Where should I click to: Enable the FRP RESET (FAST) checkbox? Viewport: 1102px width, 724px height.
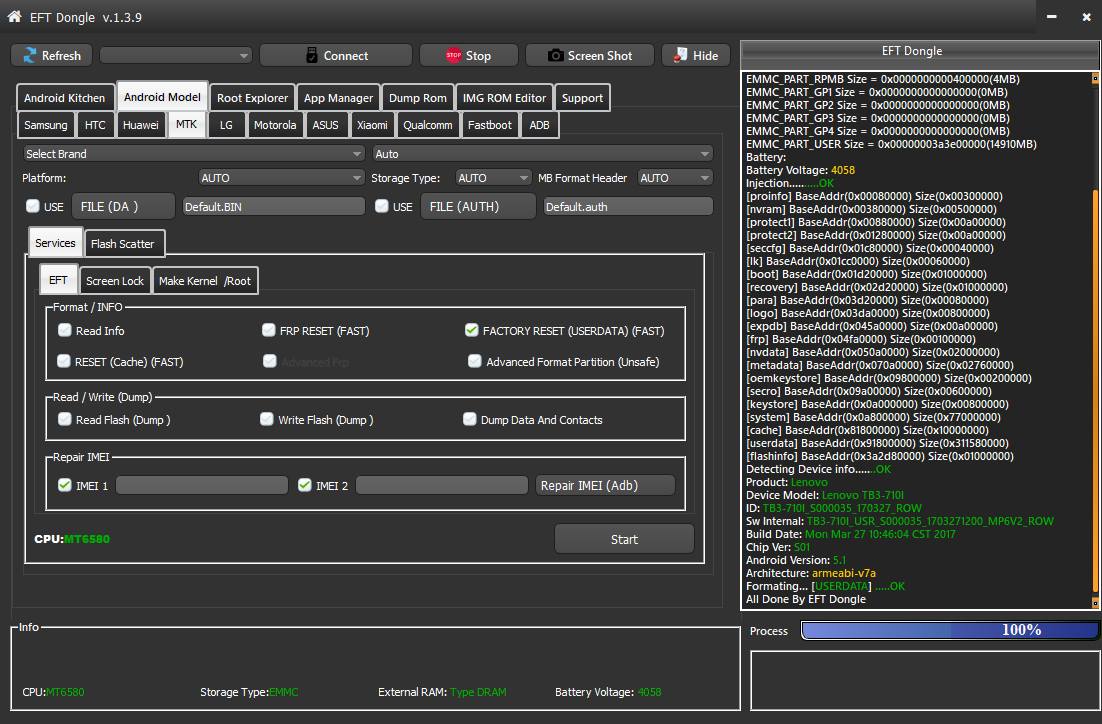pyautogui.click(x=269, y=330)
